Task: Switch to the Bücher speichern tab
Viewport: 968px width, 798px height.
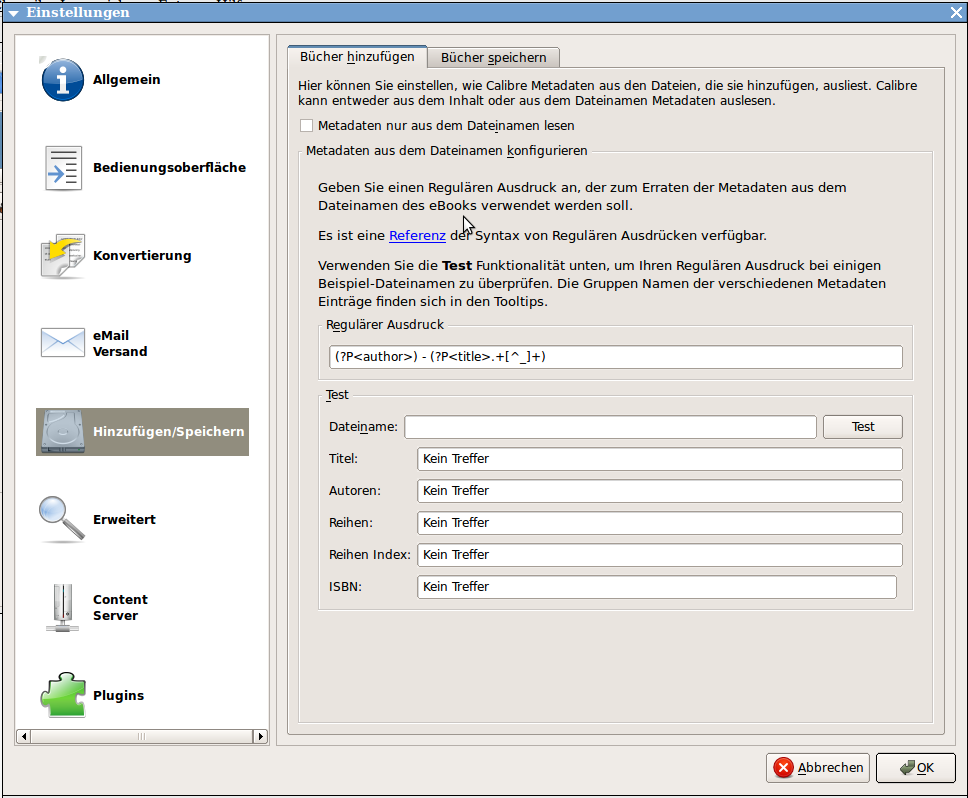Action: 493,57
